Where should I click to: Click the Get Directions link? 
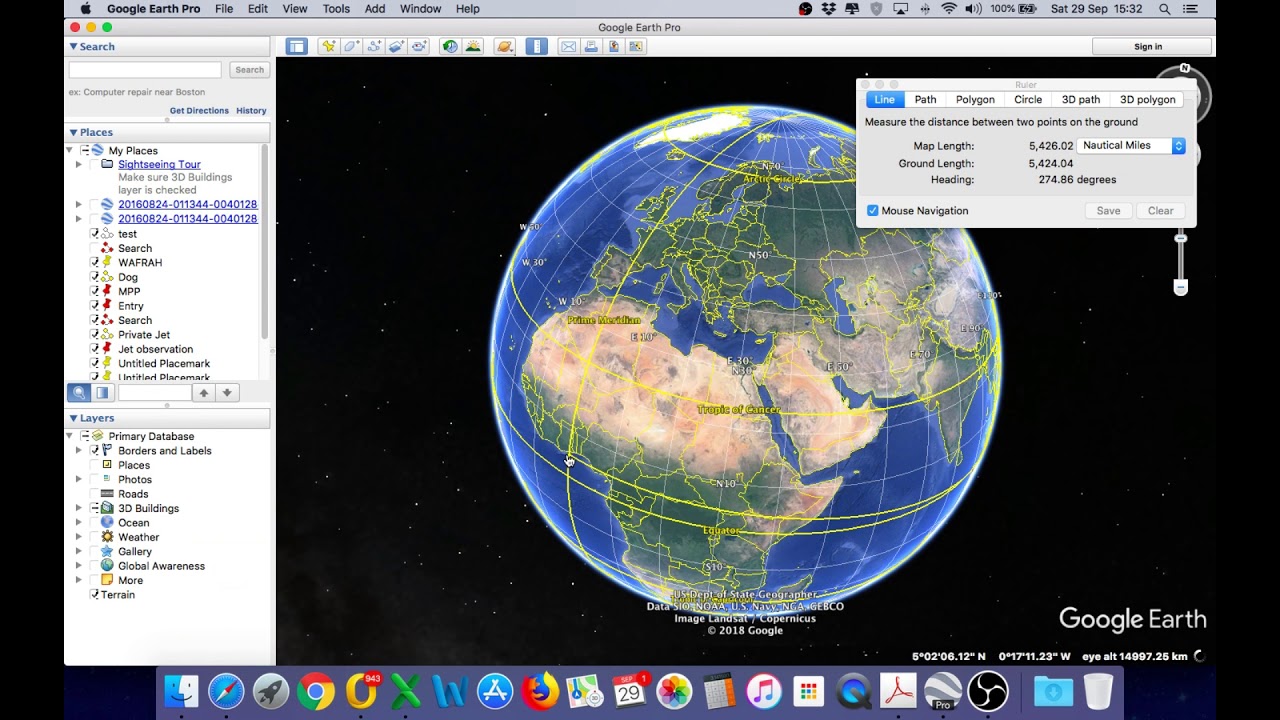click(x=199, y=111)
